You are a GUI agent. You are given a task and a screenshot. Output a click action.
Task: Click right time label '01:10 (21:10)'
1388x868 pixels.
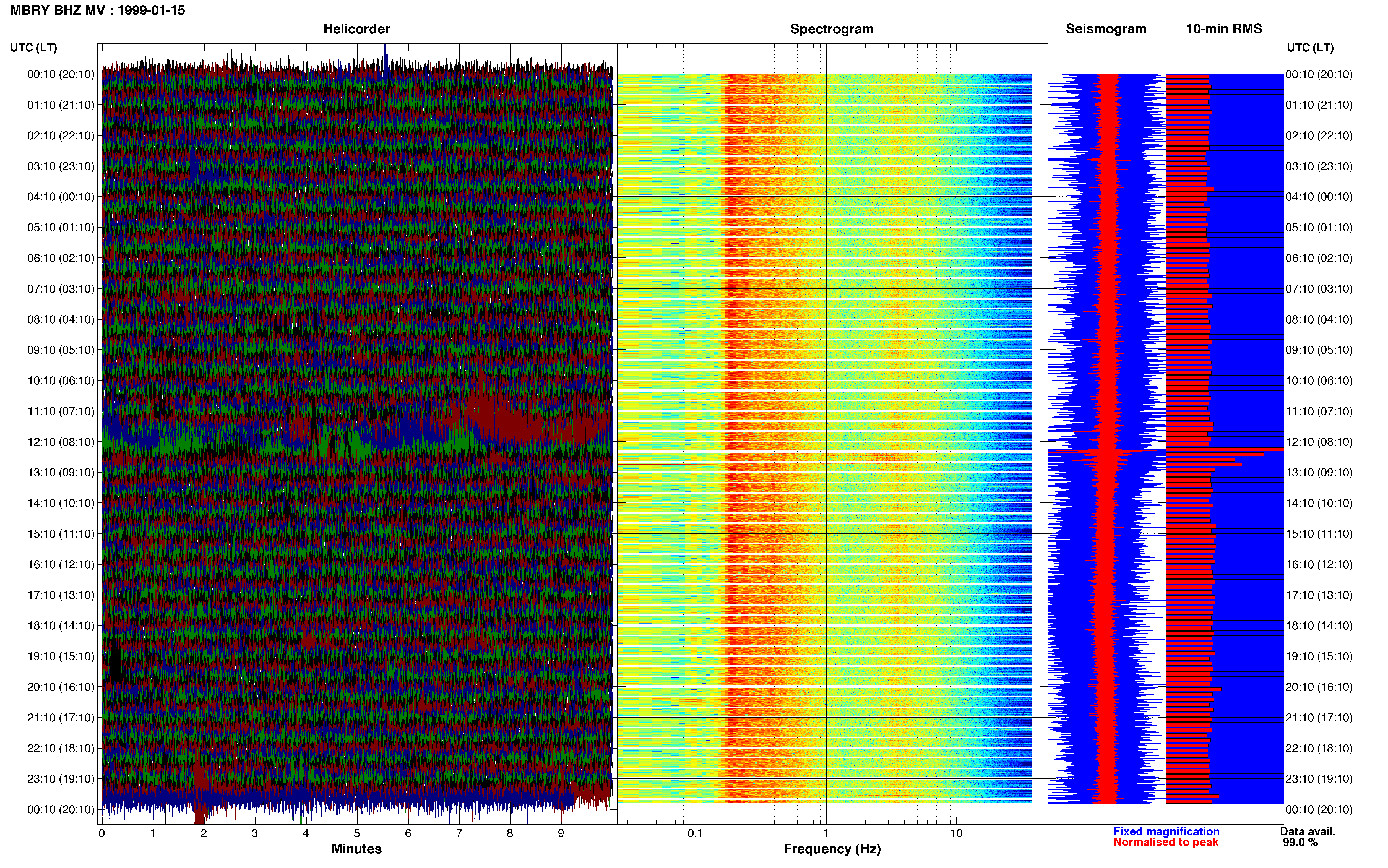pos(1319,105)
